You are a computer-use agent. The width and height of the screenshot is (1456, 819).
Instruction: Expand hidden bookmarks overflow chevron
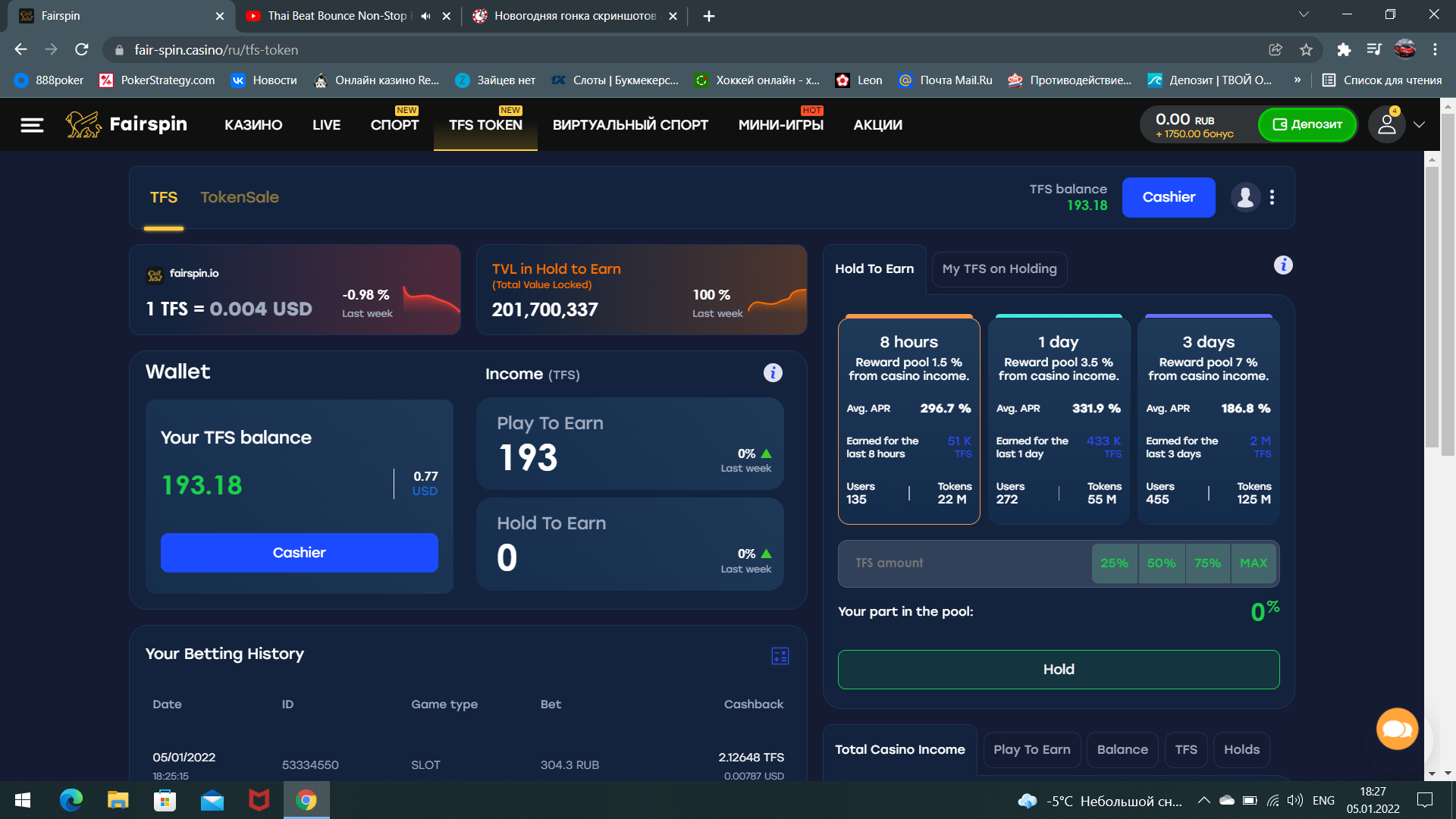point(1298,80)
